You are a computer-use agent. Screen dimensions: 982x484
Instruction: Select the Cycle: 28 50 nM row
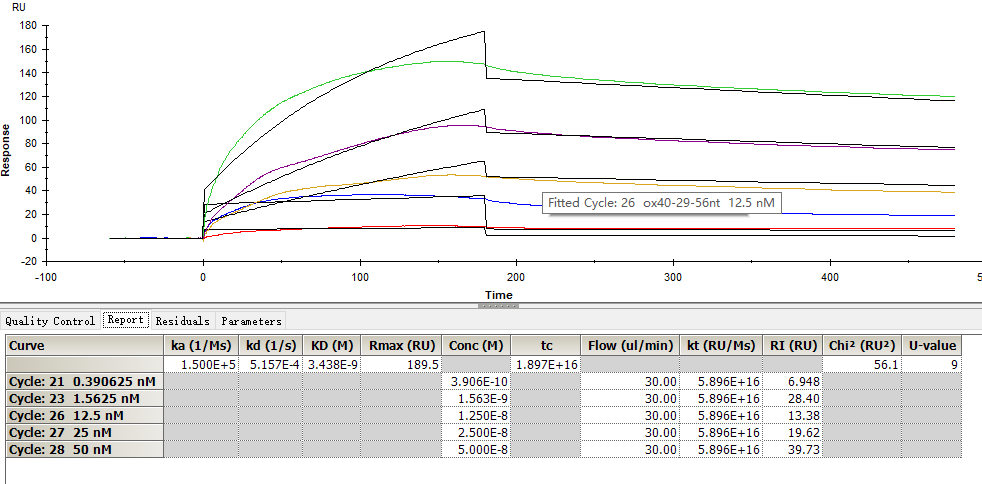83,449
